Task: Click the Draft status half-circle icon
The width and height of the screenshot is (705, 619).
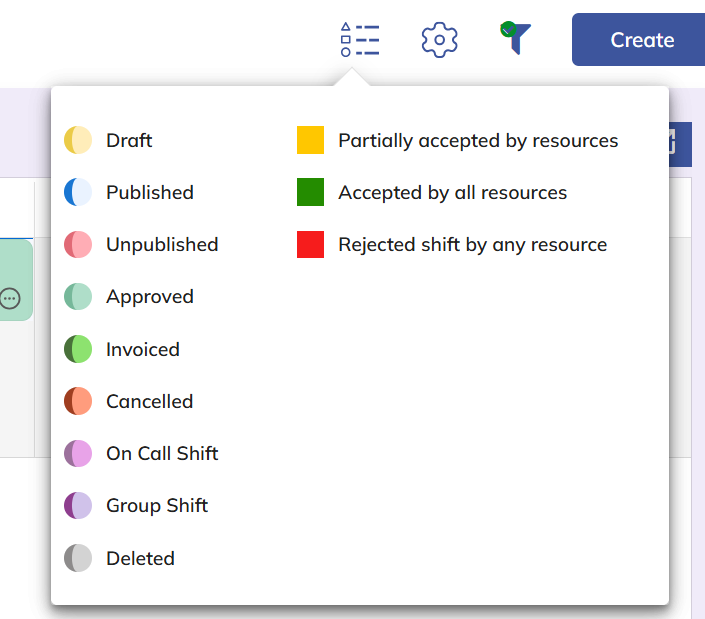Action: pyautogui.click(x=78, y=140)
